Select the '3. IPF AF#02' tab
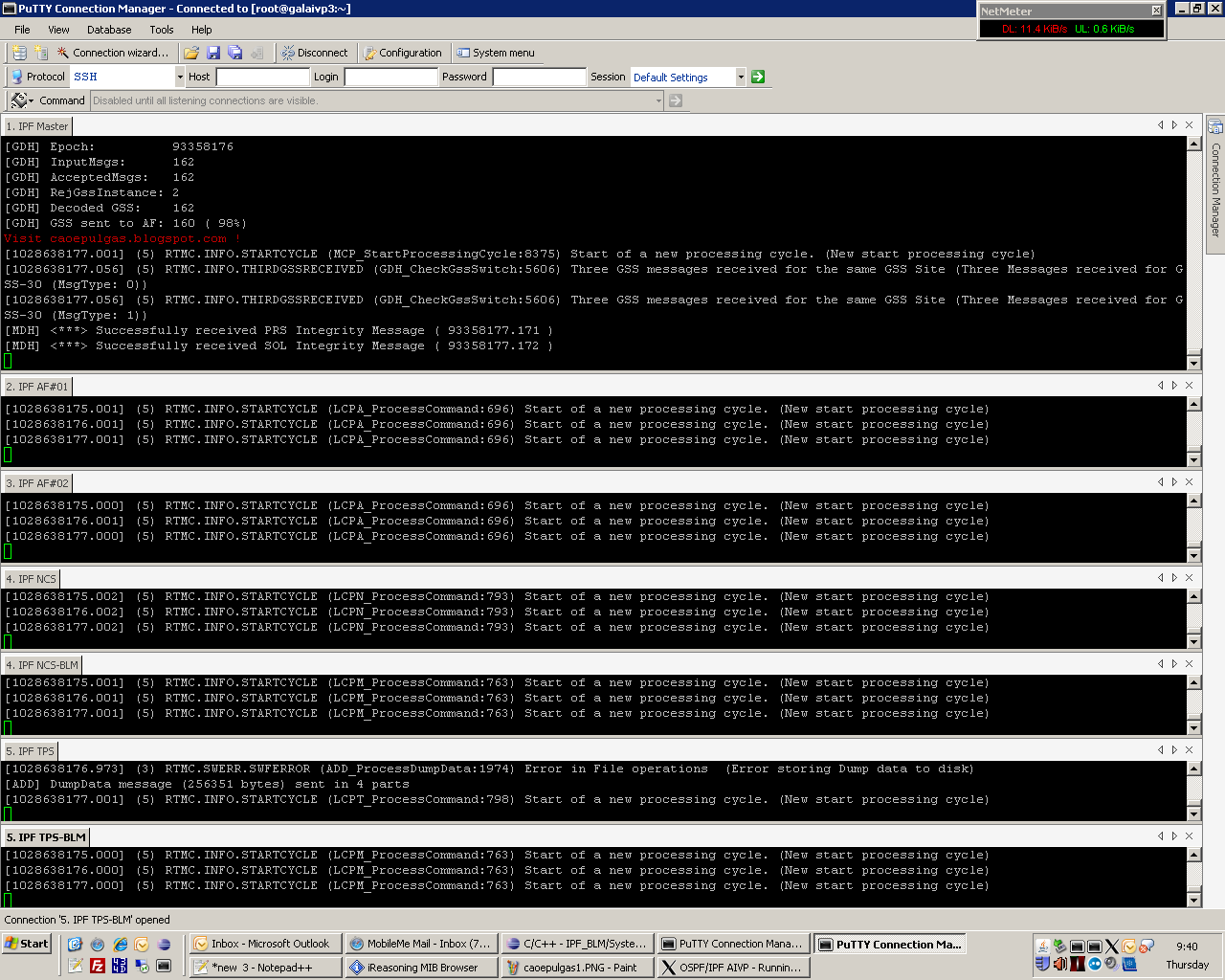 point(37,483)
